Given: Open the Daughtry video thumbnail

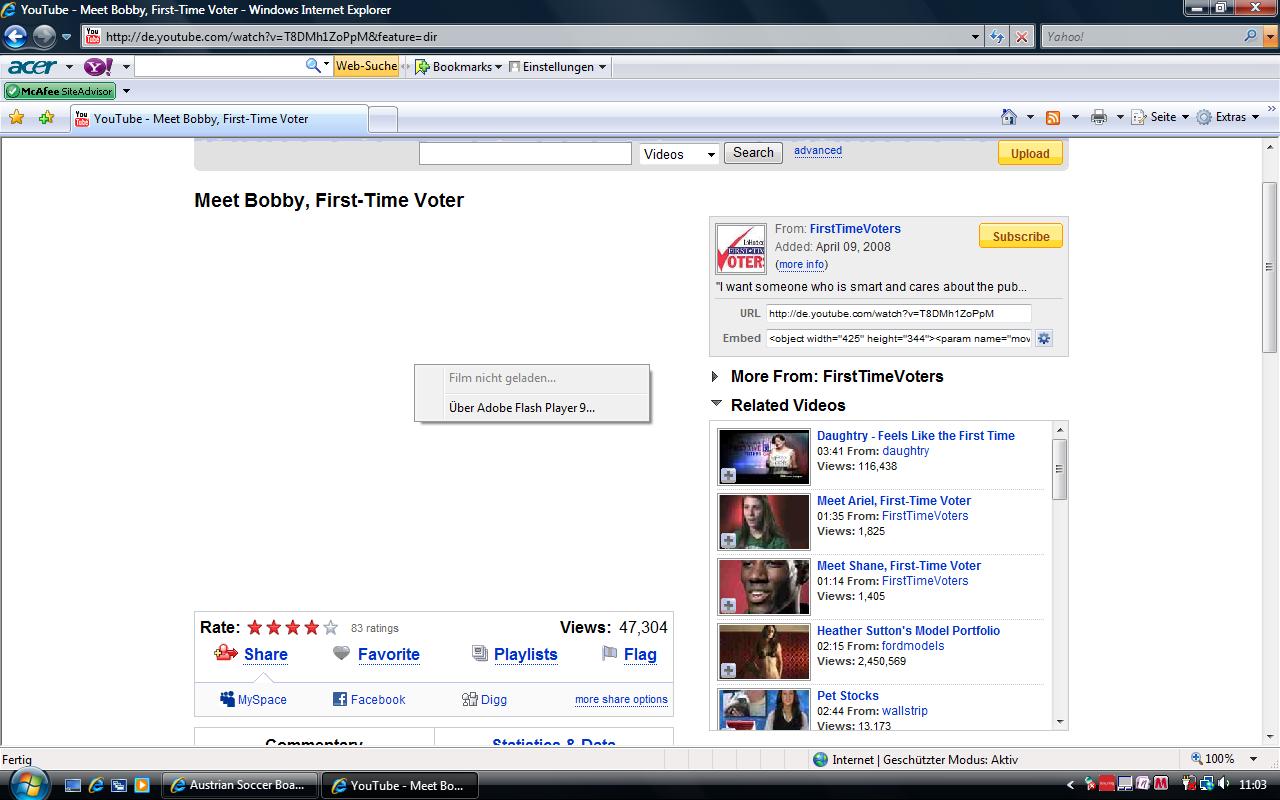Looking at the screenshot, I should click(x=764, y=457).
